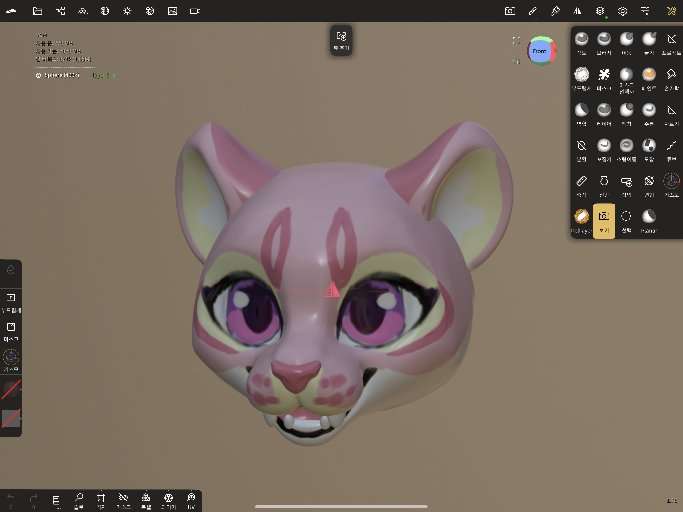Select the gold striped sphere tool
Image resolution: width=683 pixels, height=512 pixels.
pos(582,220)
